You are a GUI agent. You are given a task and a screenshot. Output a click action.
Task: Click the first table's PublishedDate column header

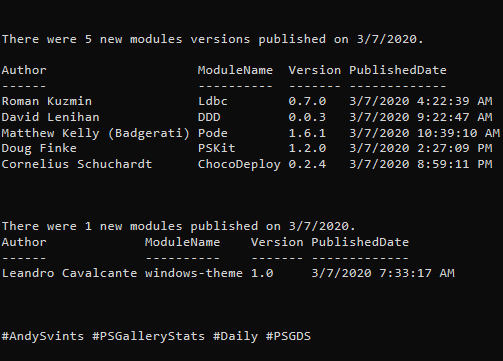coord(398,70)
